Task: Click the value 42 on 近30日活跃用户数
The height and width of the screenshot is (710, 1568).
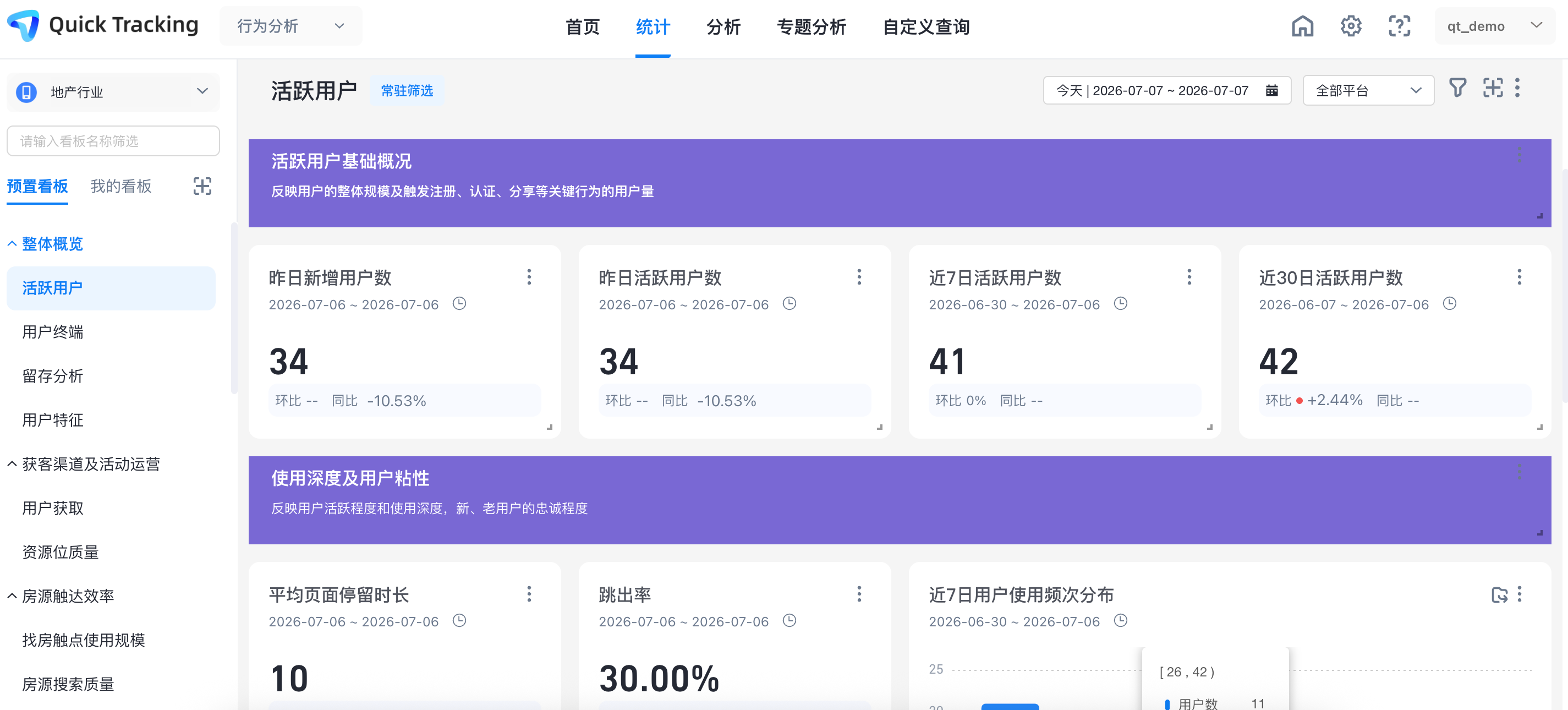Action: (x=1278, y=362)
